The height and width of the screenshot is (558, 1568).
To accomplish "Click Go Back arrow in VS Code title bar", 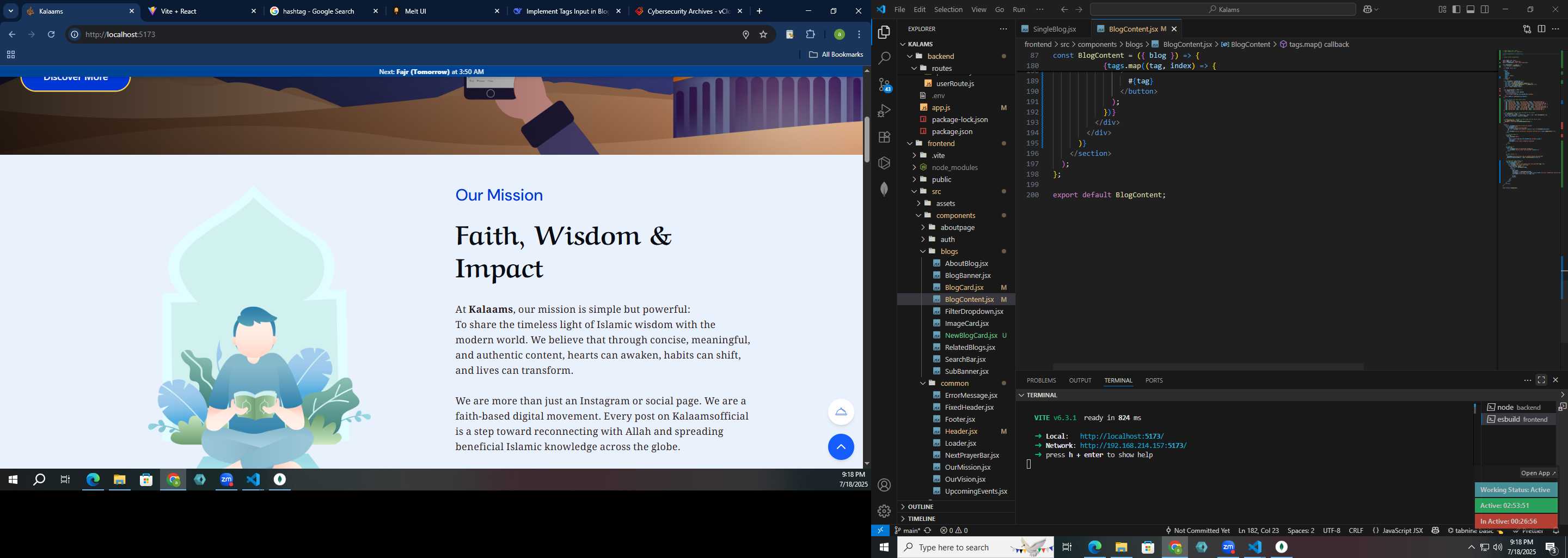I will tap(1064, 10).
